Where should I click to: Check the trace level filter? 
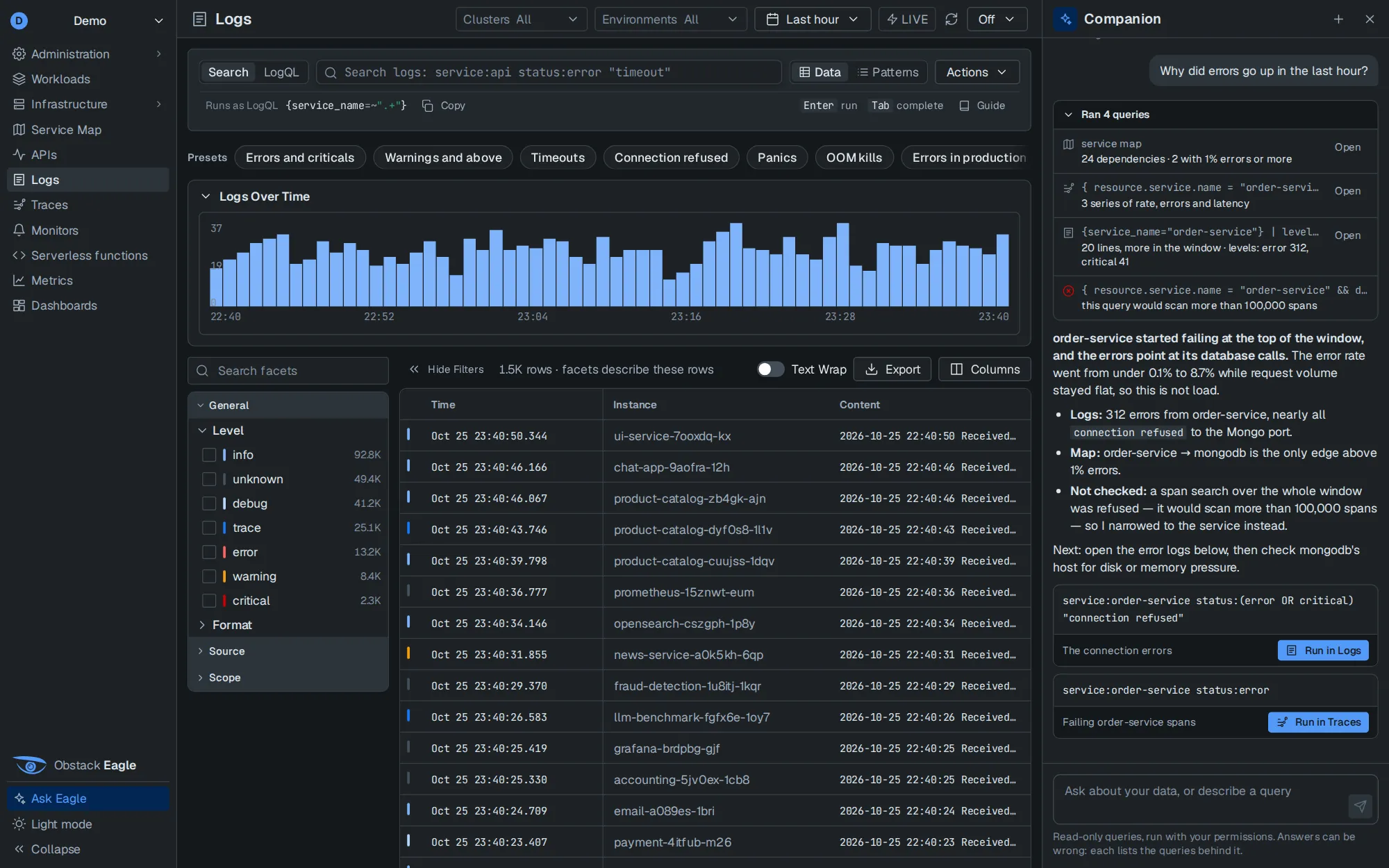[209, 528]
